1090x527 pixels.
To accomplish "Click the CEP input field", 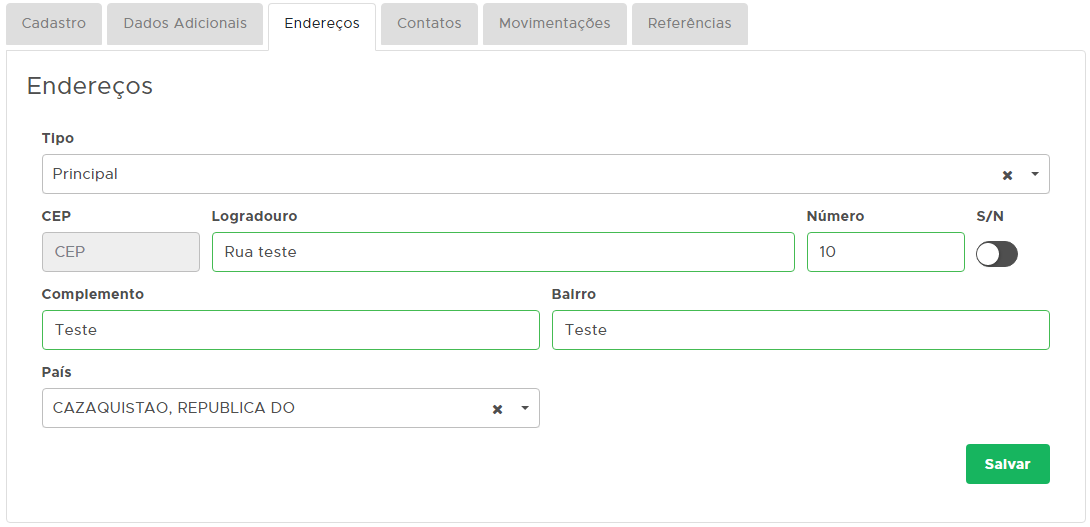I will click(121, 252).
